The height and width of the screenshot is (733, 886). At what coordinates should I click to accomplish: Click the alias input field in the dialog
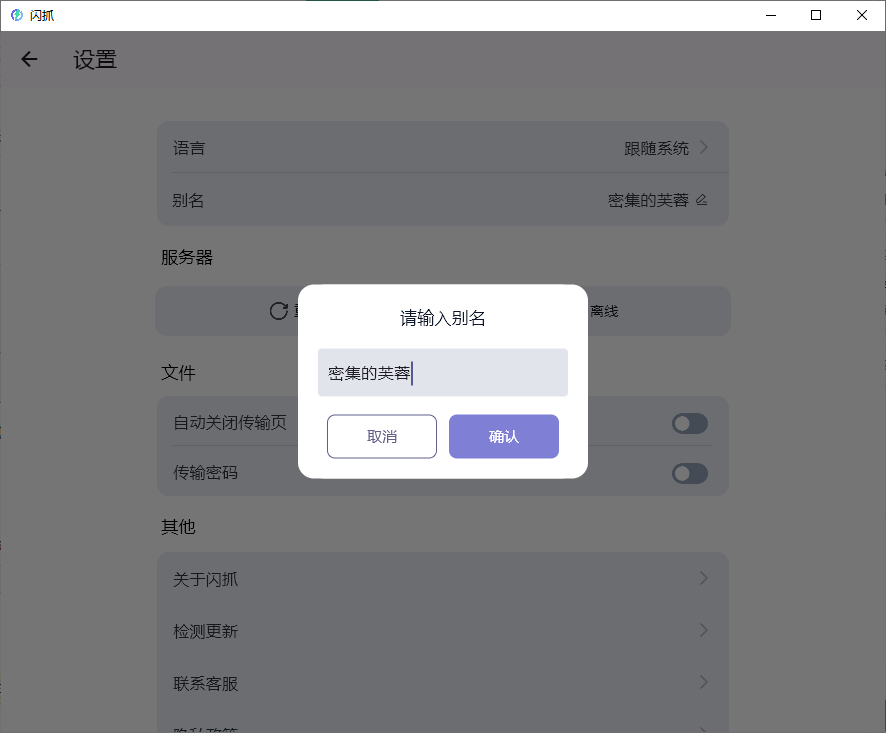click(443, 372)
